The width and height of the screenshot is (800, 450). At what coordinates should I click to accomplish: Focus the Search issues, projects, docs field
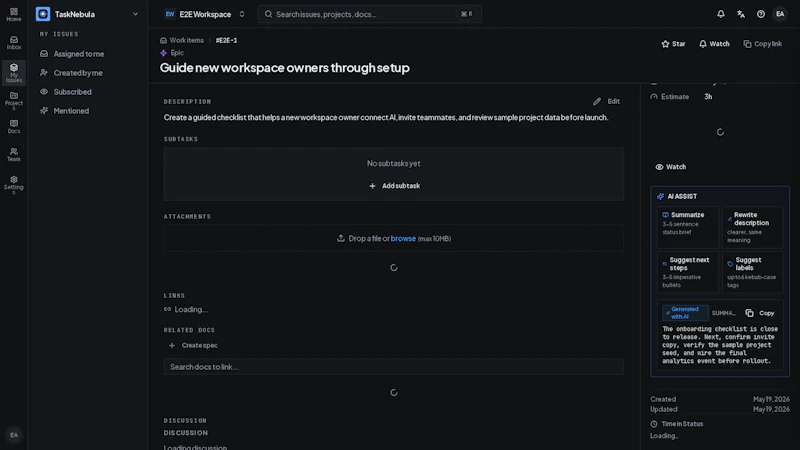point(370,14)
